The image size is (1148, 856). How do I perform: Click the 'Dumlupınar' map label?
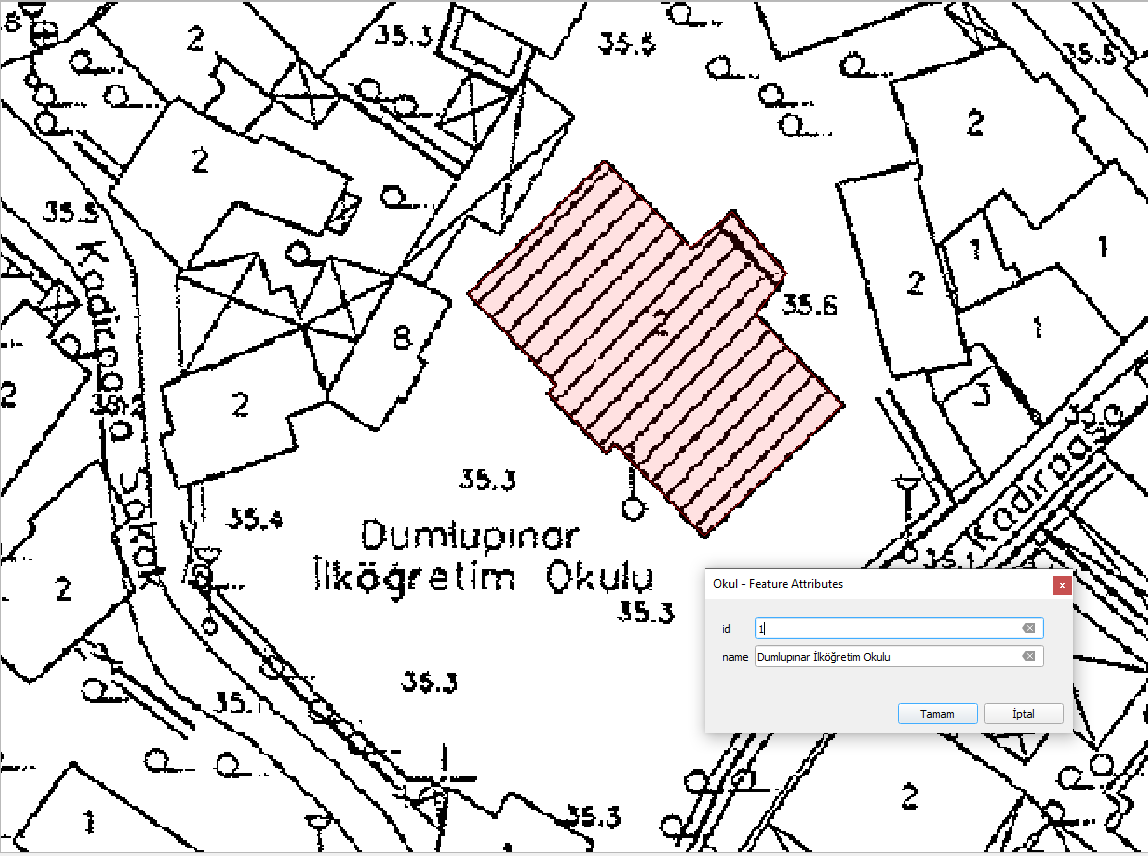point(471,537)
